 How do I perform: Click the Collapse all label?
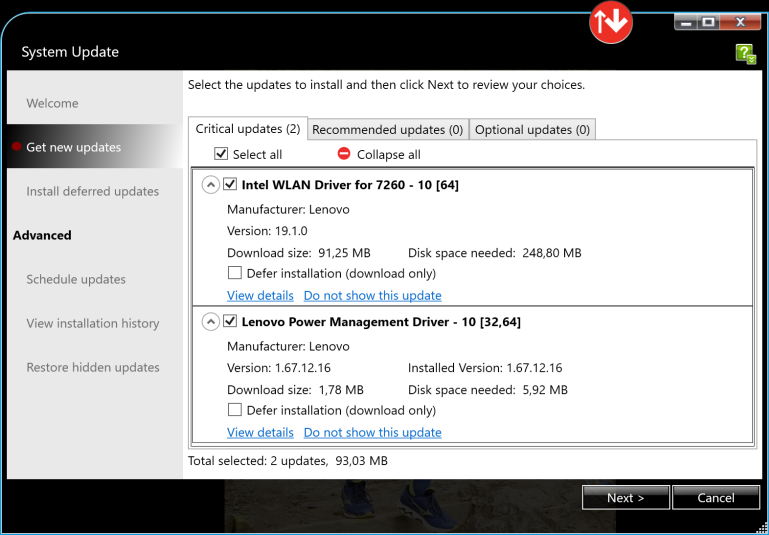[388, 154]
